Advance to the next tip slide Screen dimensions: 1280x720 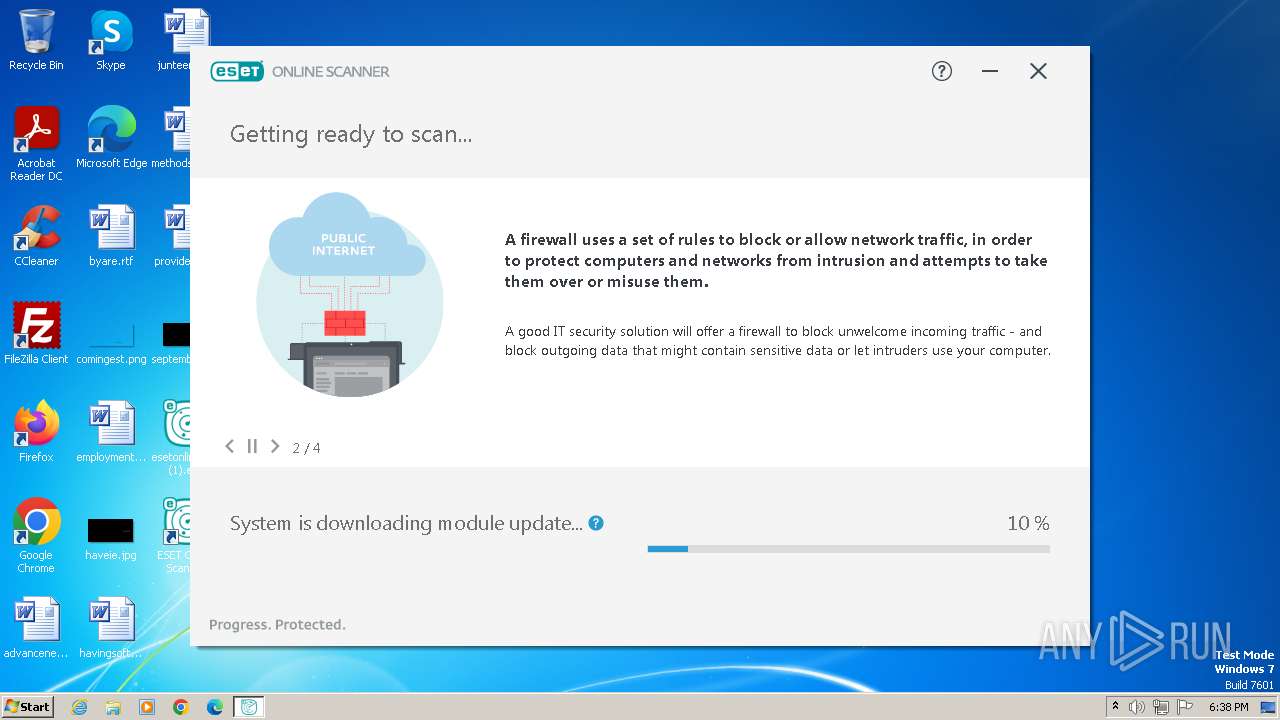(275, 447)
